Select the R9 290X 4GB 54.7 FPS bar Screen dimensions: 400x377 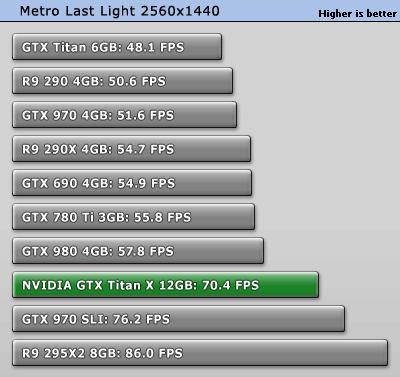tap(131, 149)
